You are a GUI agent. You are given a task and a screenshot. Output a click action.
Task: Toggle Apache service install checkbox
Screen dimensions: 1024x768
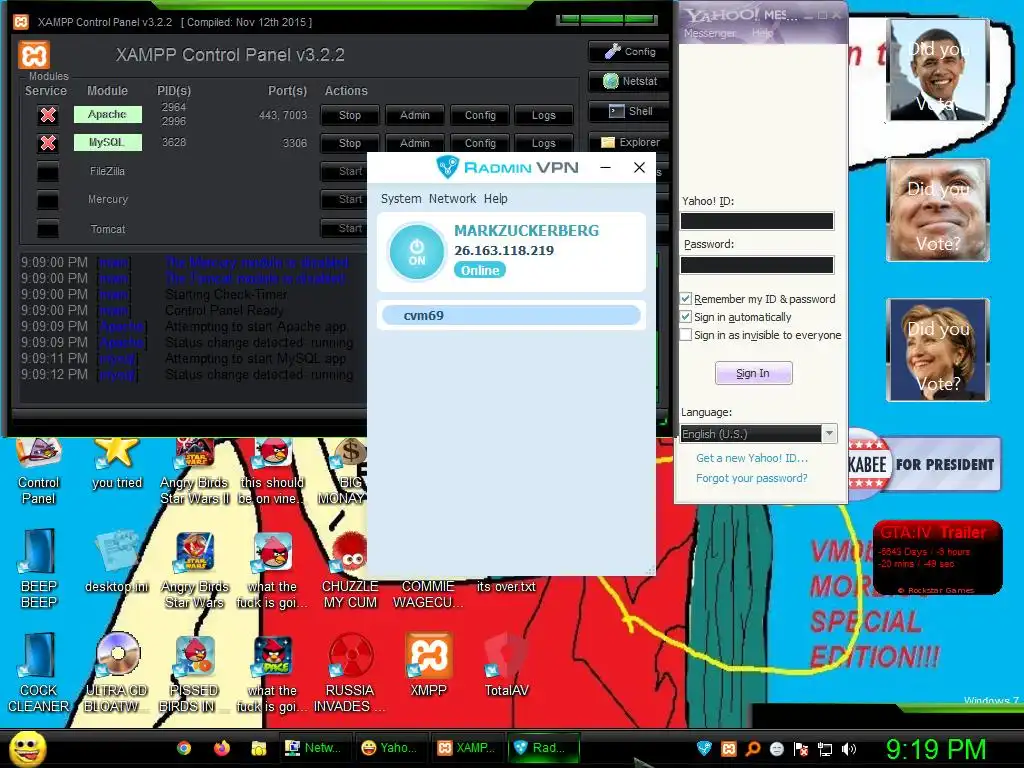pyautogui.click(x=48, y=115)
